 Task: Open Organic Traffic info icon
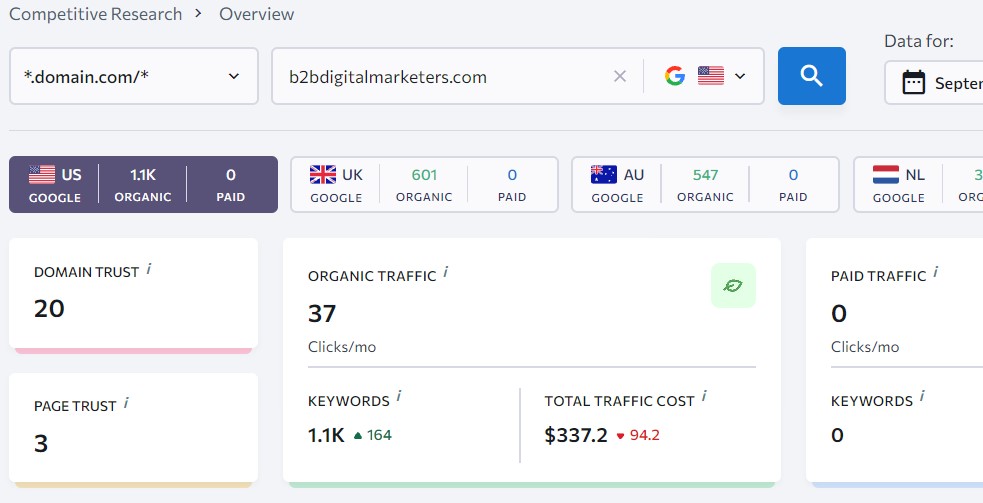point(446,272)
